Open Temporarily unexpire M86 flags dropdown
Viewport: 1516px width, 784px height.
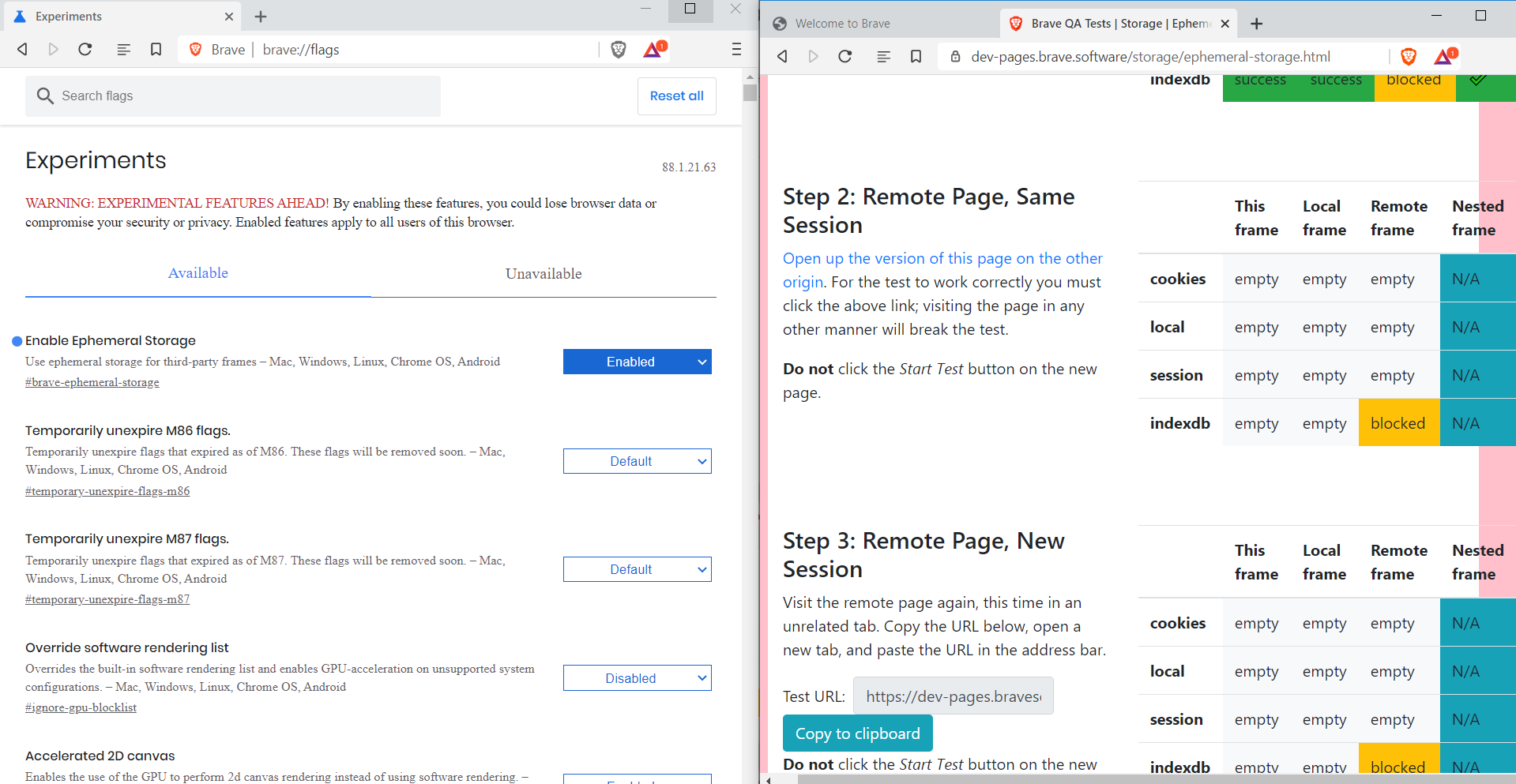click(x=637, y=461)
